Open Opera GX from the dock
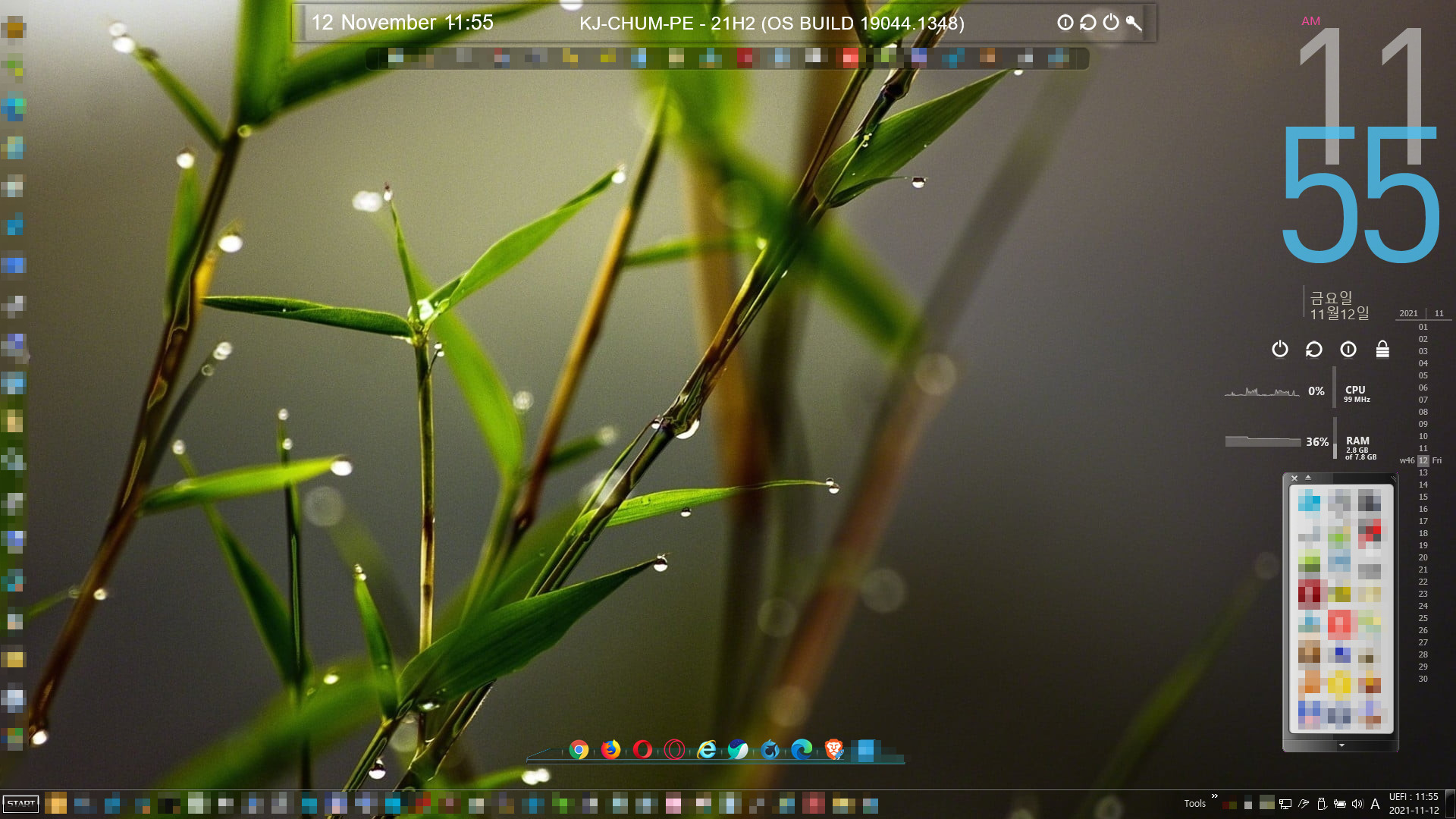Screen dimensions: 1456x819 coord(674,750)
